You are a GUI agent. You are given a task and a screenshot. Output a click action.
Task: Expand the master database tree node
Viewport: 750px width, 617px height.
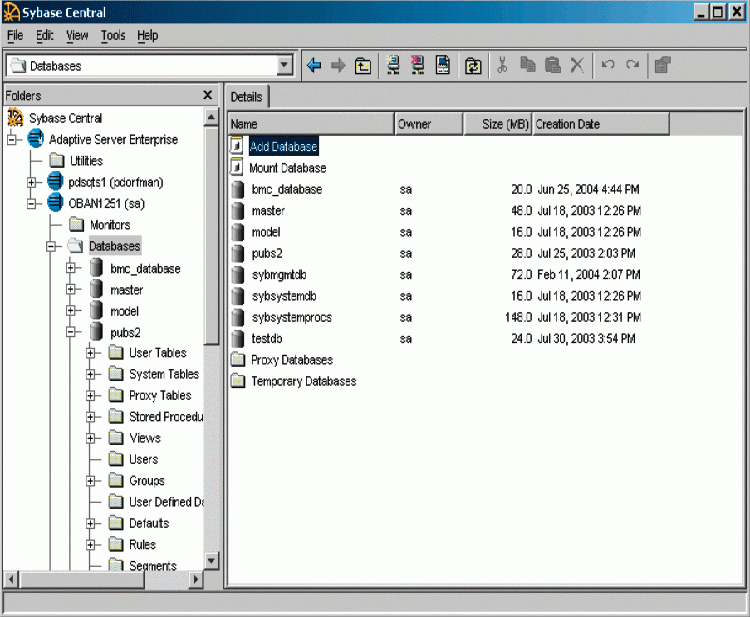pyautogui.click(x=71, y=289)
